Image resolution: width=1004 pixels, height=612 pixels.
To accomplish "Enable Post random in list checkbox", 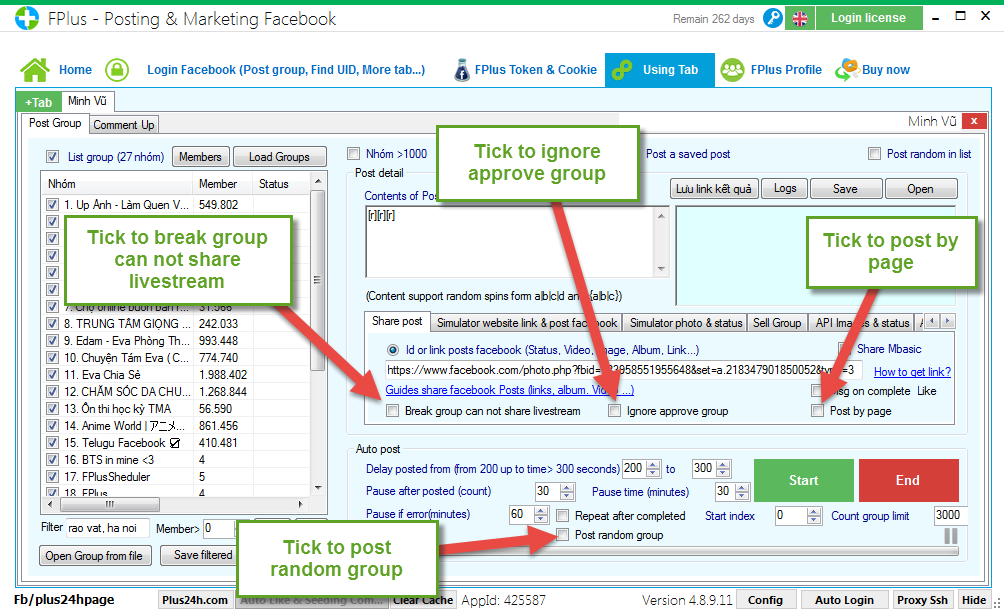I will point(874,154).
